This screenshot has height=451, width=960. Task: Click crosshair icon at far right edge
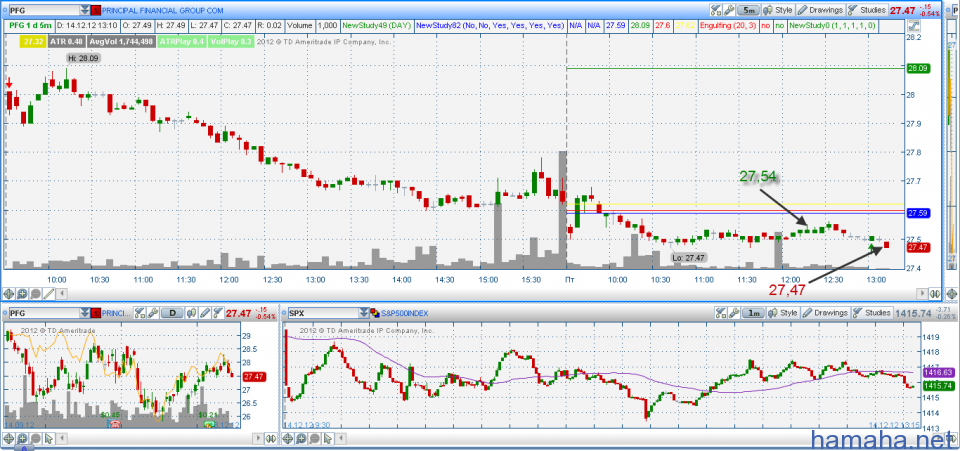[x=951, y=294]
